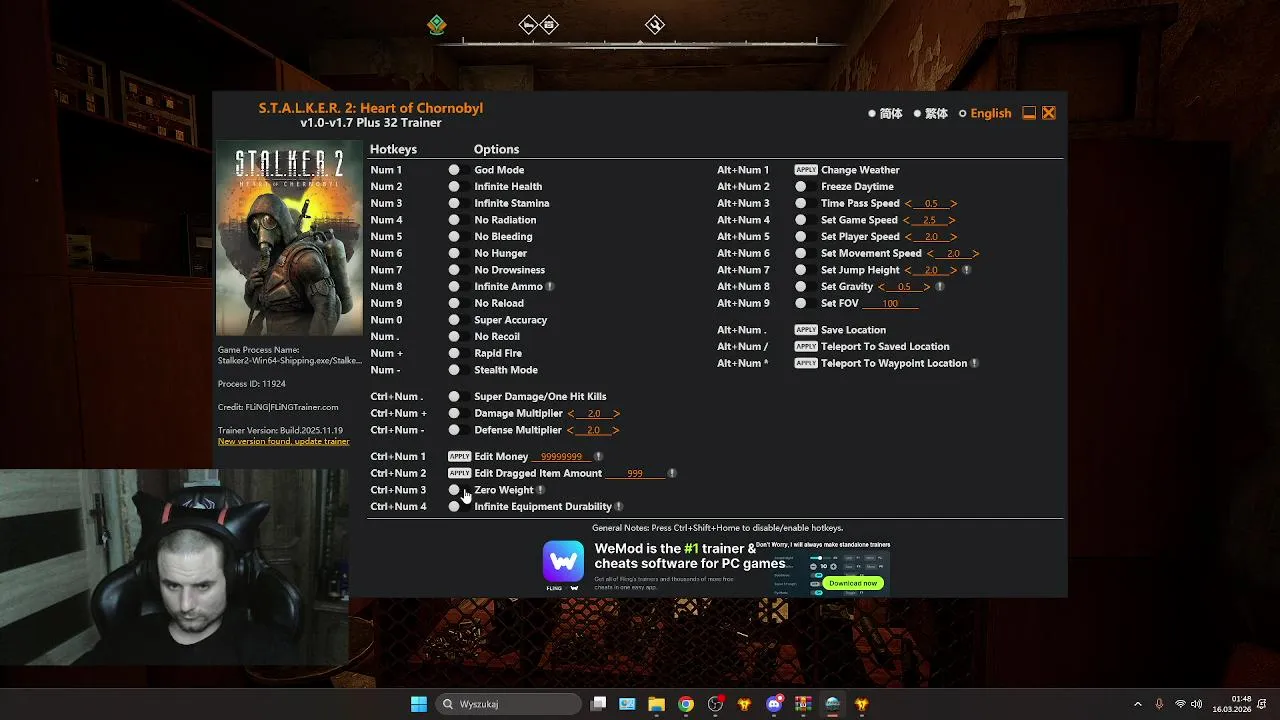Screen dimensions: 1280x720
Task: Open WinRAR from taskbar
Action: pyautogui.click(x=803, y=704)
